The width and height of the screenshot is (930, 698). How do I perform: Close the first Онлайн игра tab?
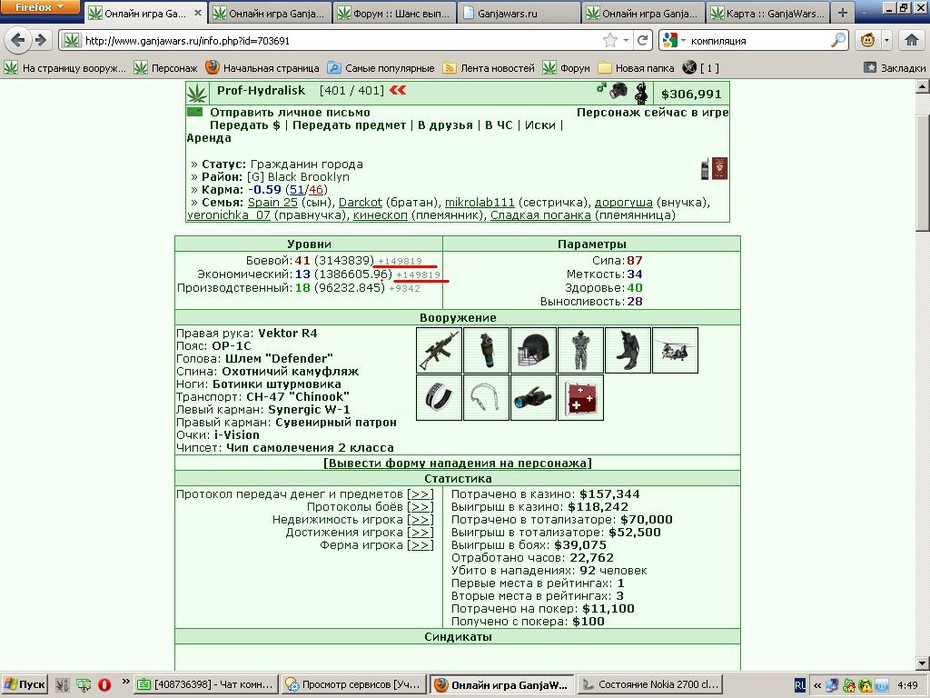click(198, 12)
